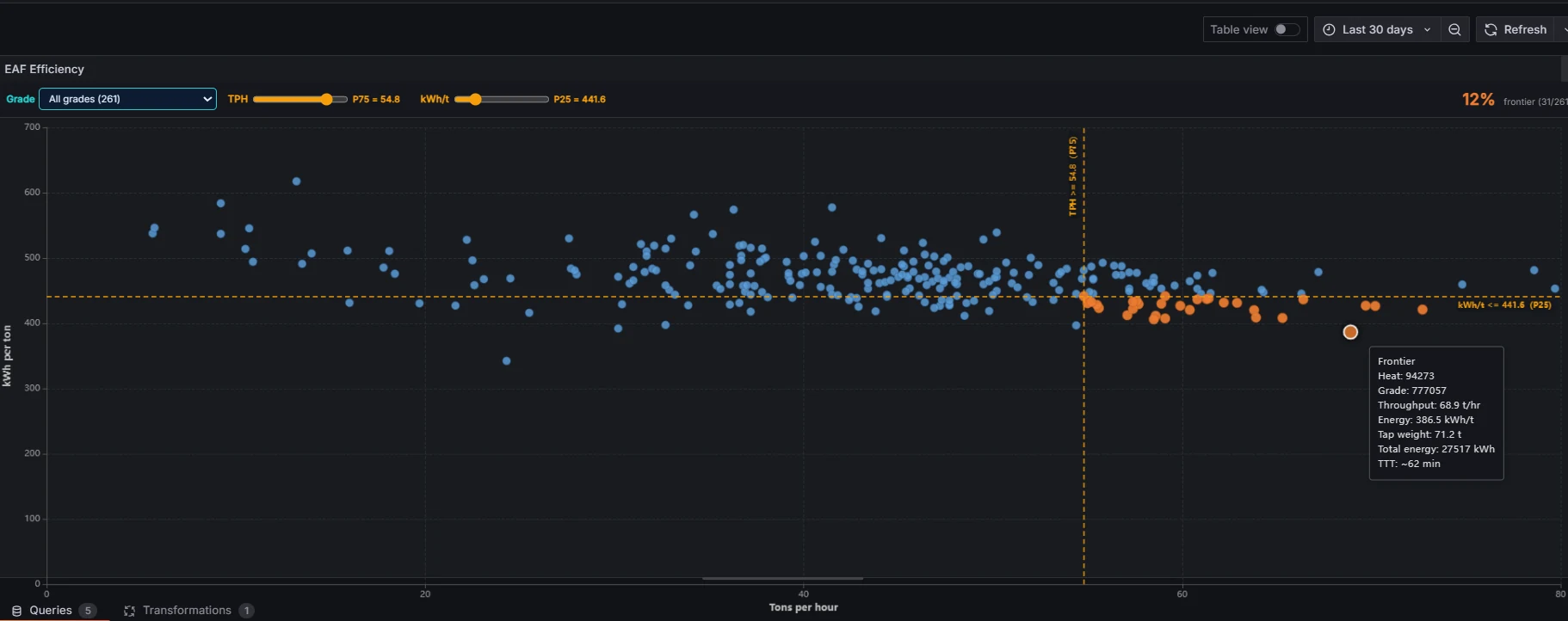
Task: Switch to the Queries tab
Action: [x=51, y=610]
